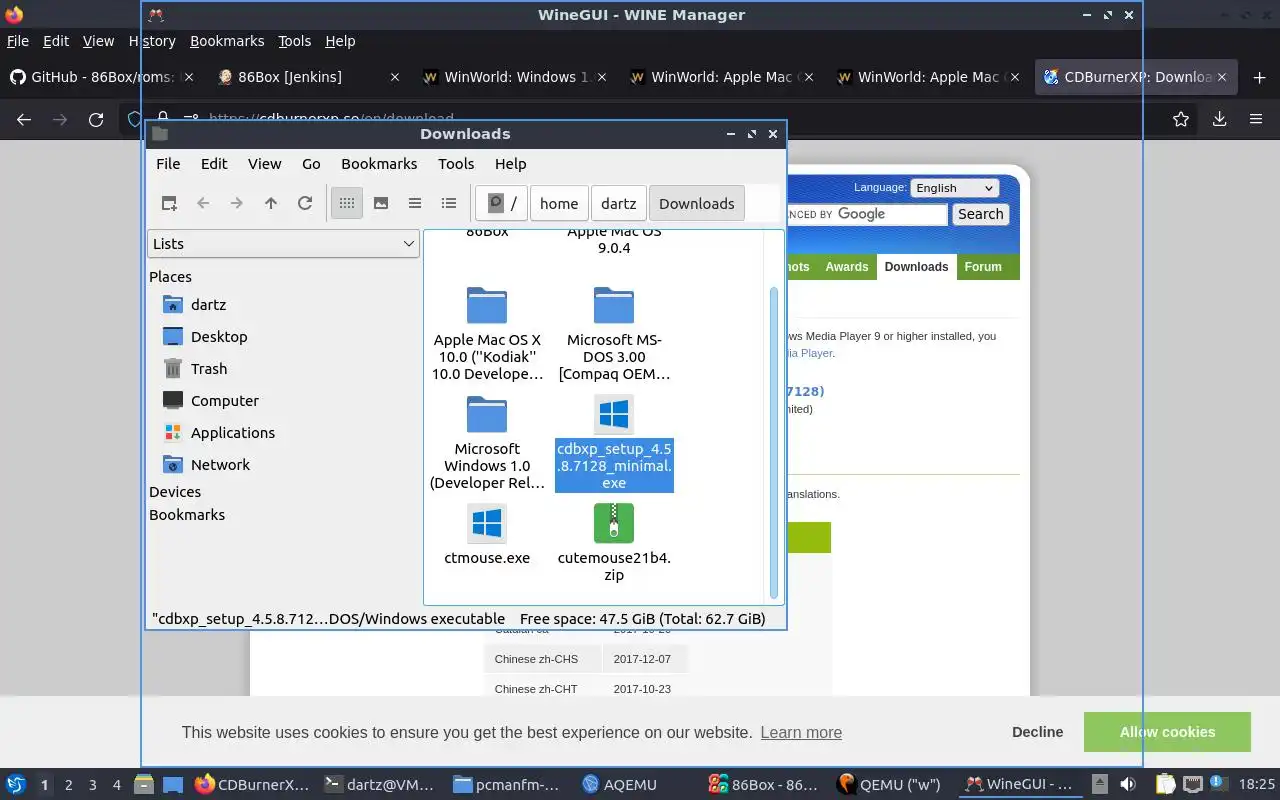Open Trash in Places sidebar
This screenshot has height=800, width=1280.
point(209,368)
